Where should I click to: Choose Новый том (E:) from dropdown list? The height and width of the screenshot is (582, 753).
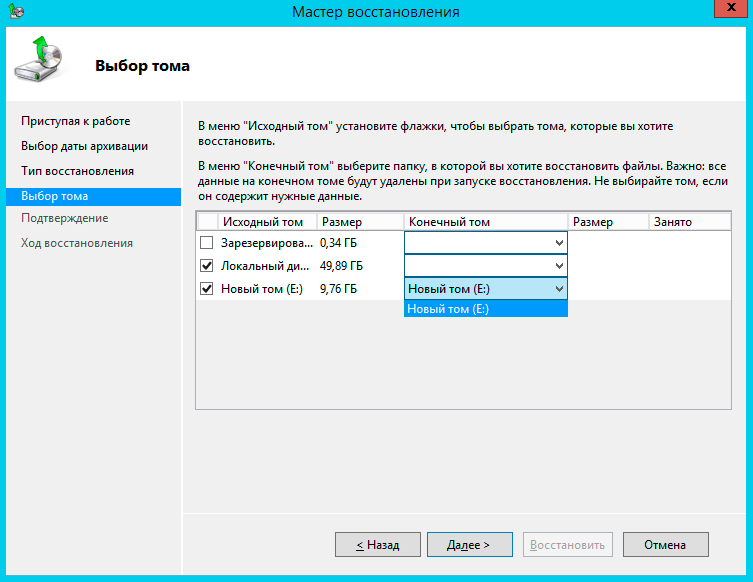(x=486, y=309)
